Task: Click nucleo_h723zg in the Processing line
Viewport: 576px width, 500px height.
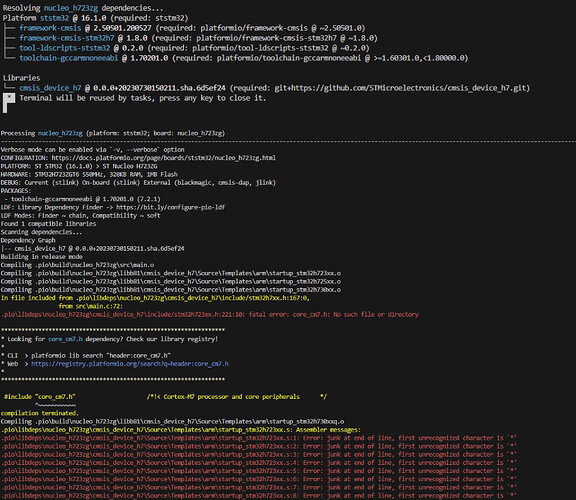Action: pos(60,133)
